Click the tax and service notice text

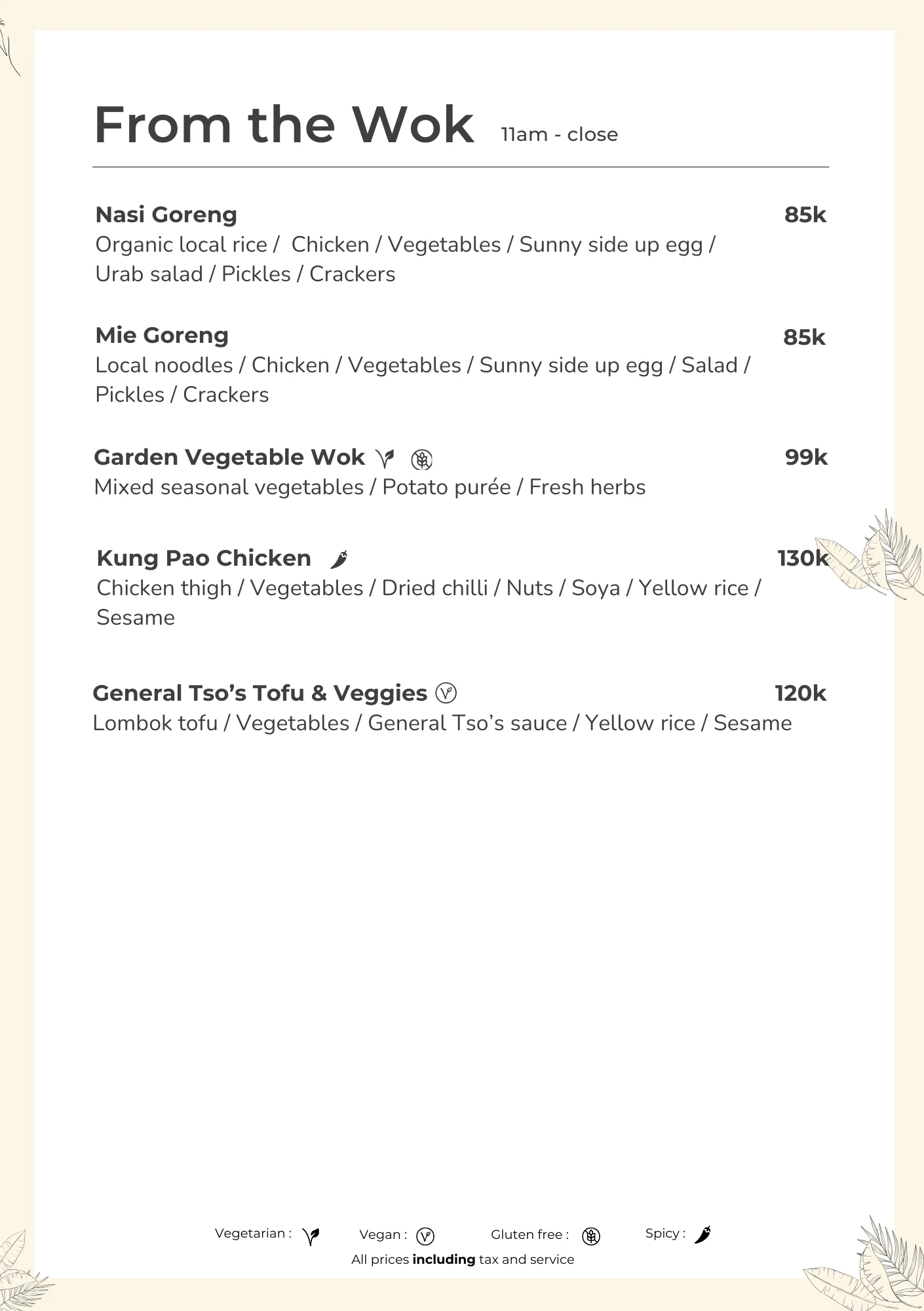[463, 1259]
